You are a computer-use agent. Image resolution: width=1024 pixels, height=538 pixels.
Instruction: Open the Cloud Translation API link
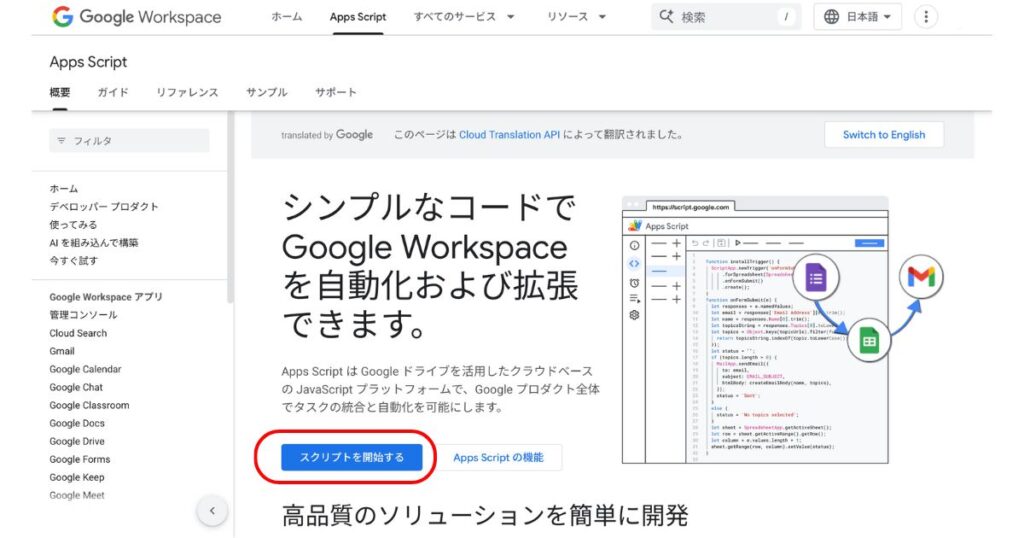pos(509,134)
